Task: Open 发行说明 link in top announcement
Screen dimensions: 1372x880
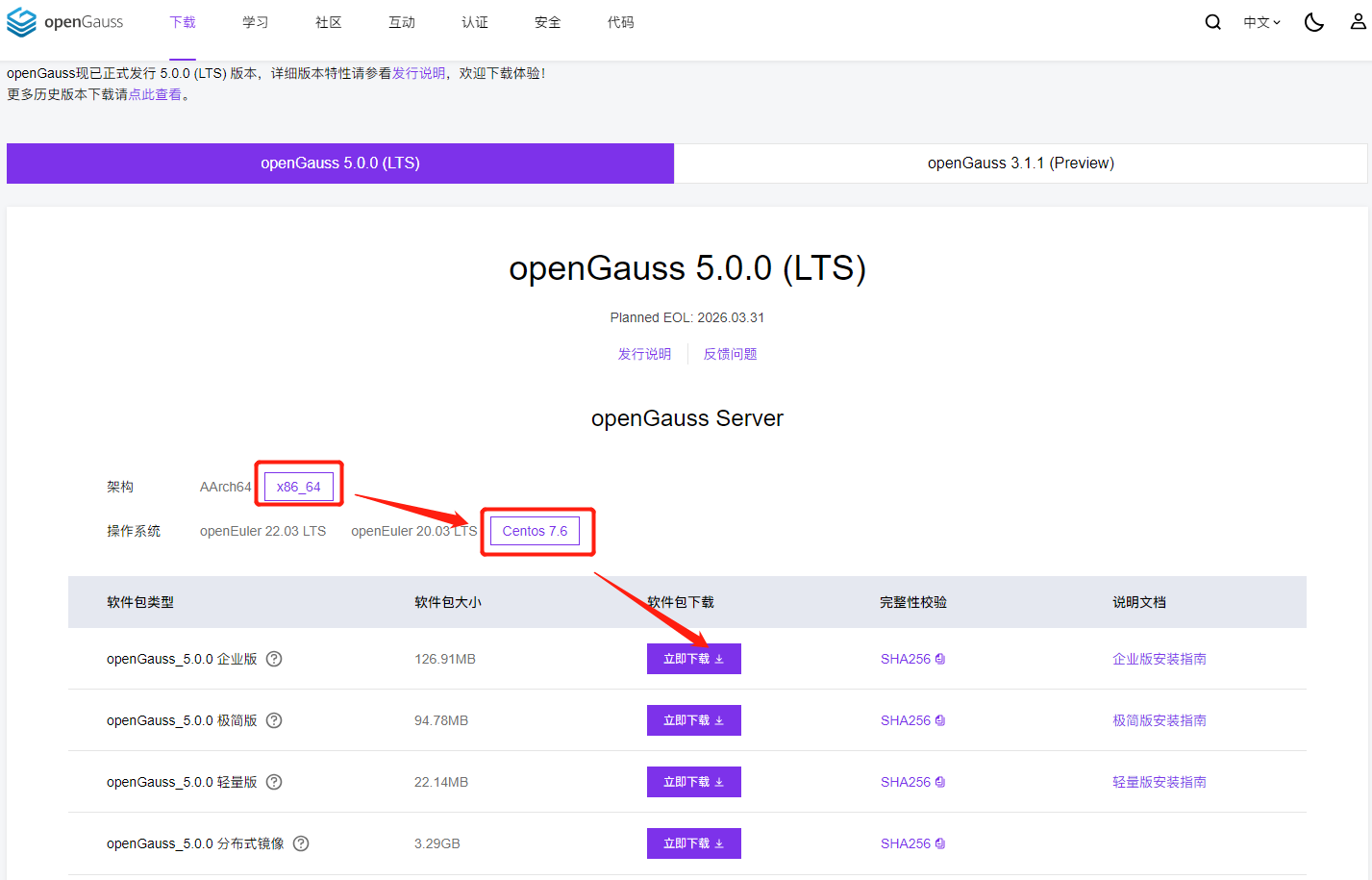Action: pos(418,73)
